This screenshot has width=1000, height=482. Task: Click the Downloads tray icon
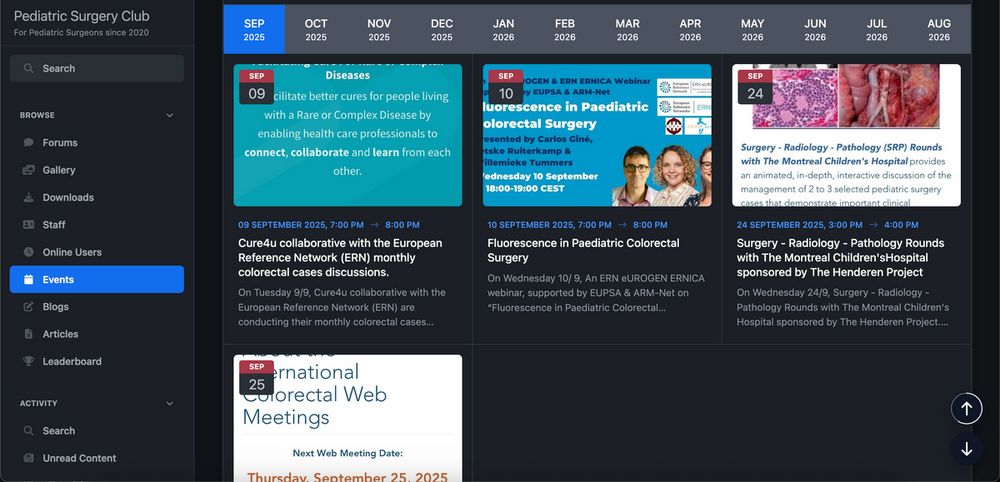pyautogui.click(x=28, y=198)
